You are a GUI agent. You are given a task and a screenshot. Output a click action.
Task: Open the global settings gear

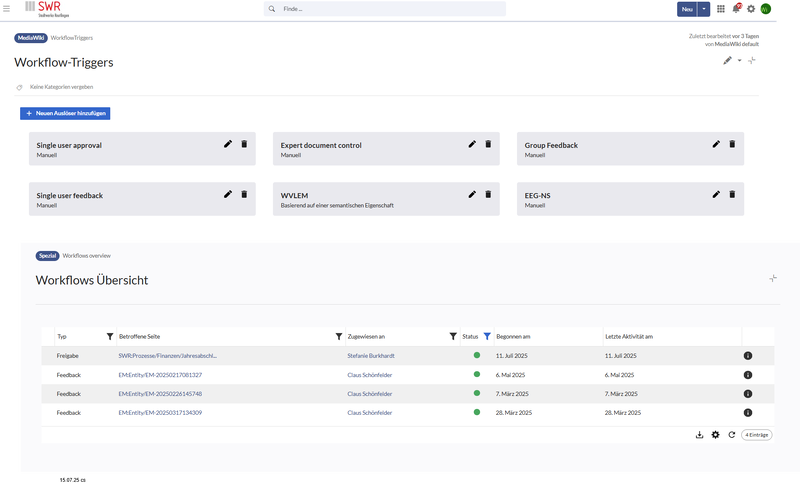click(x=751, y=9)
